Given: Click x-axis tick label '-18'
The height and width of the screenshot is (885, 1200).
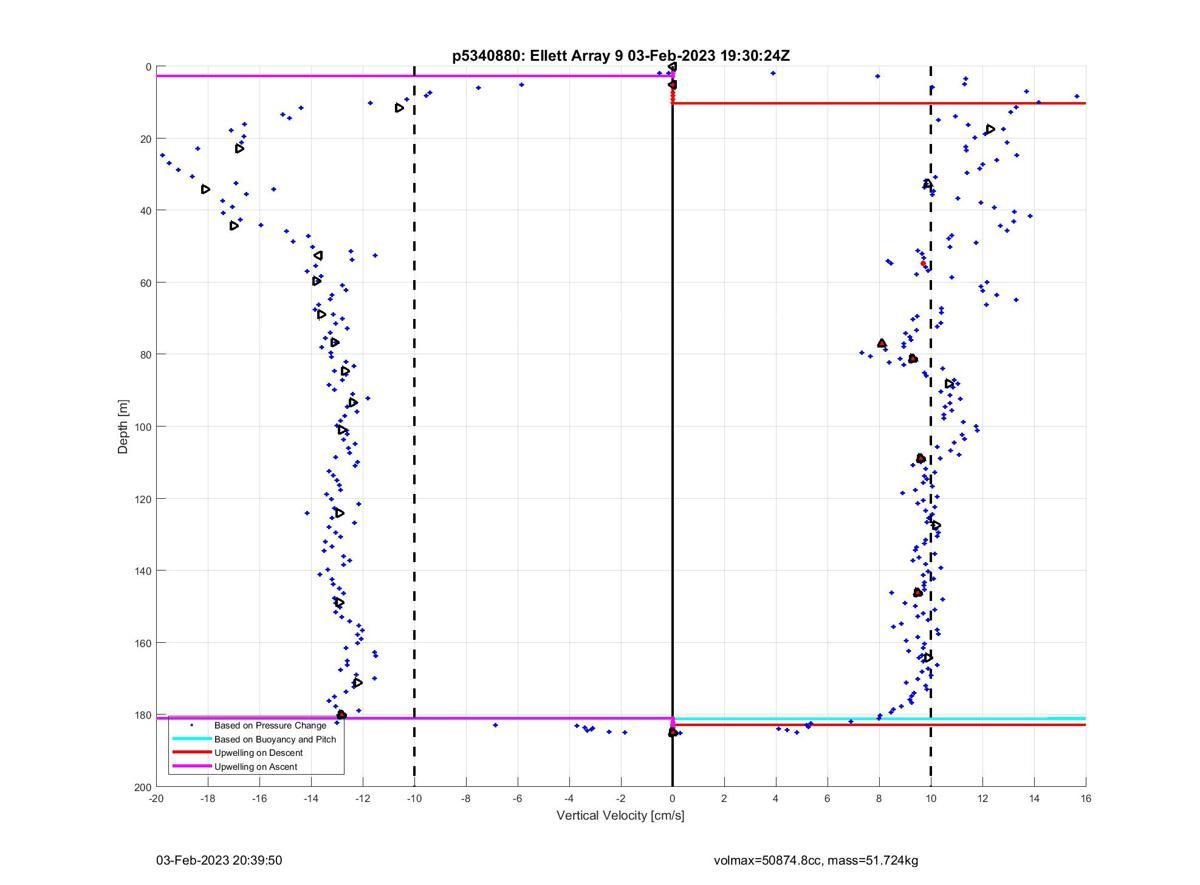Looking at the screenshot, I should click(x=208, y=798).
